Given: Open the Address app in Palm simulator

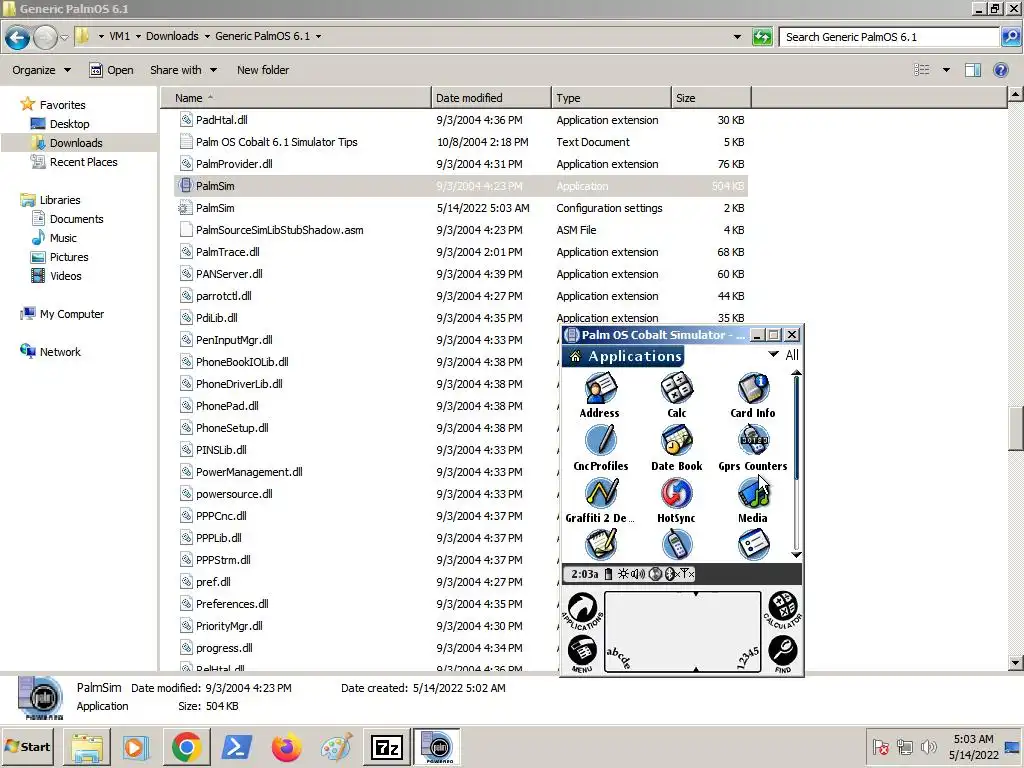Looking at the screenshot, I should tap(600, 395).
